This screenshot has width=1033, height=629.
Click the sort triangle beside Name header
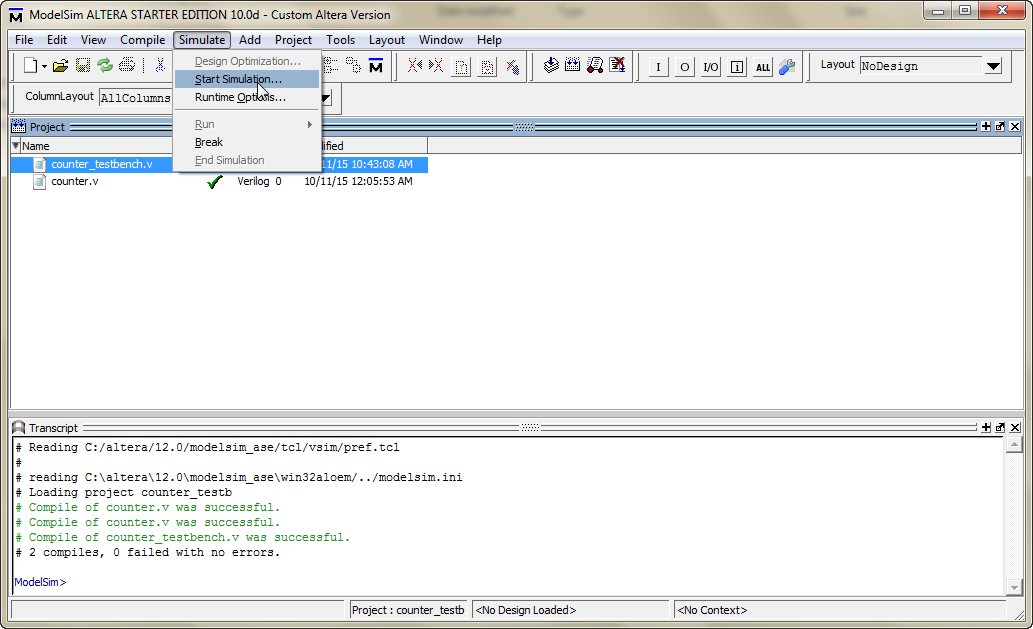click(16, 145)
